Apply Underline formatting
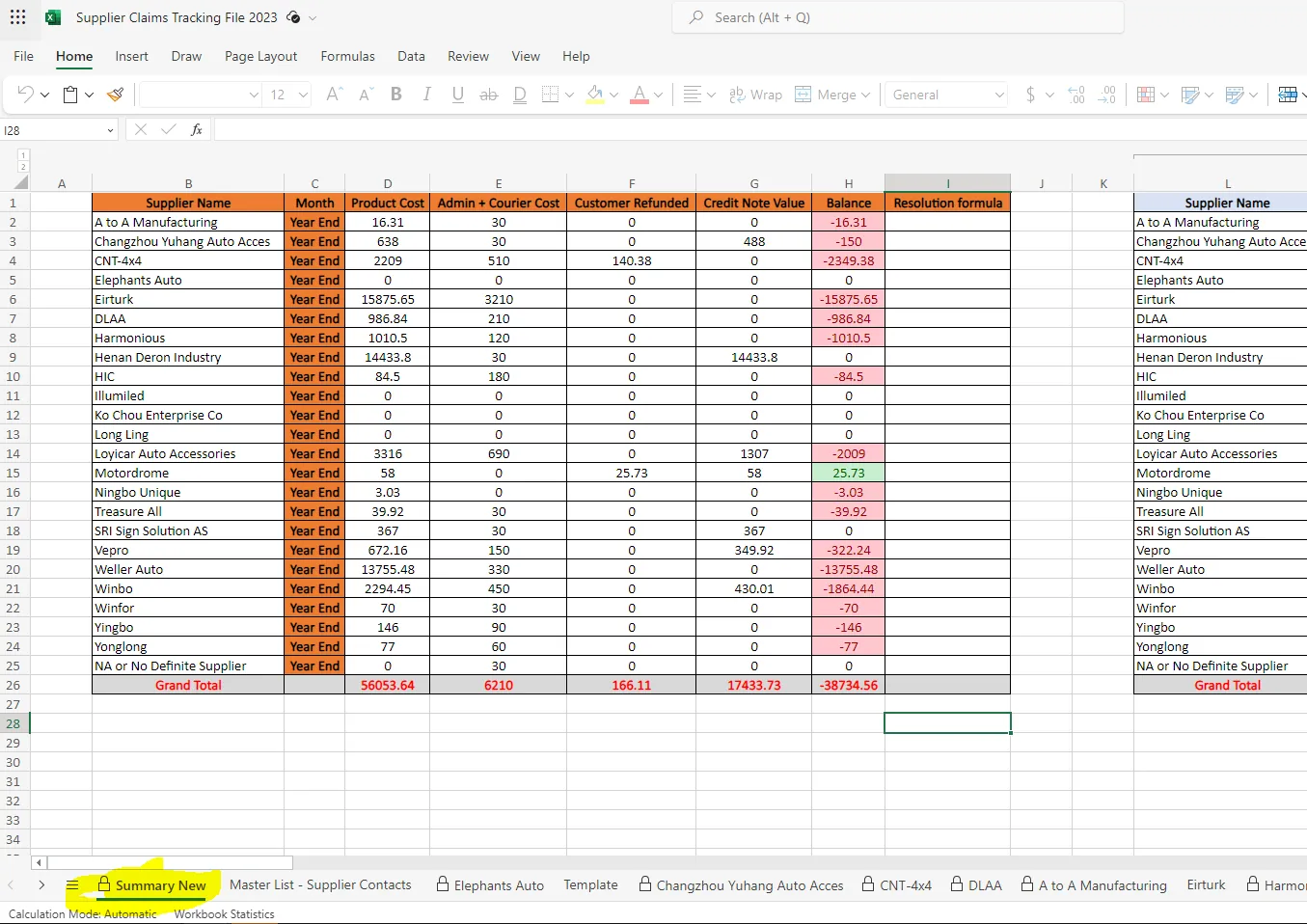This screenshot has width=1307, height=924. point(458,95)
